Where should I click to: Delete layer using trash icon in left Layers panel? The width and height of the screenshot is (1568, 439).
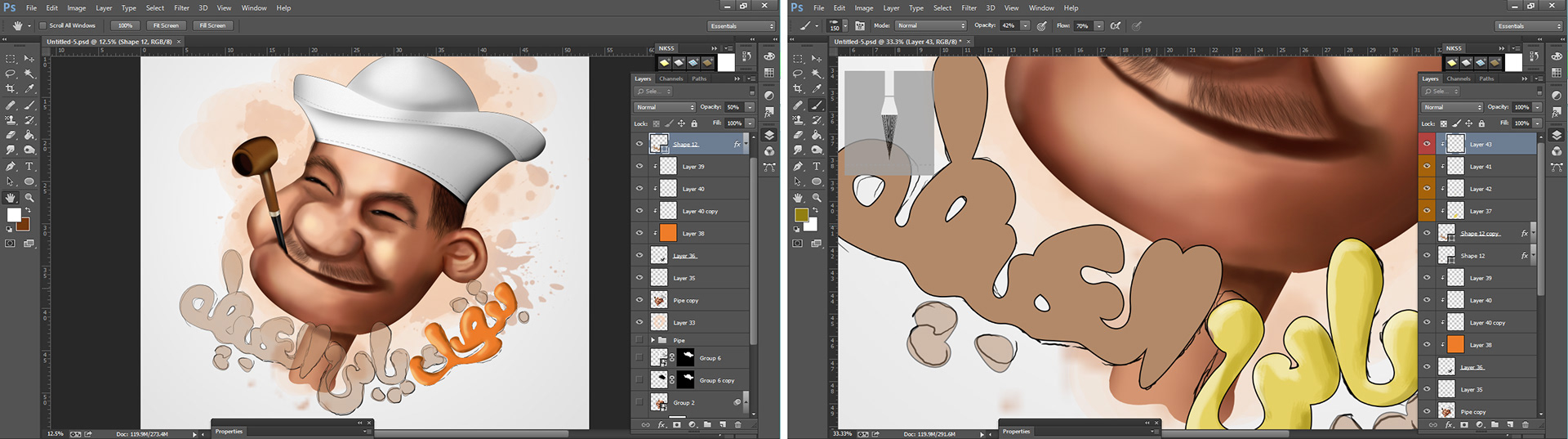pos(738,425)
